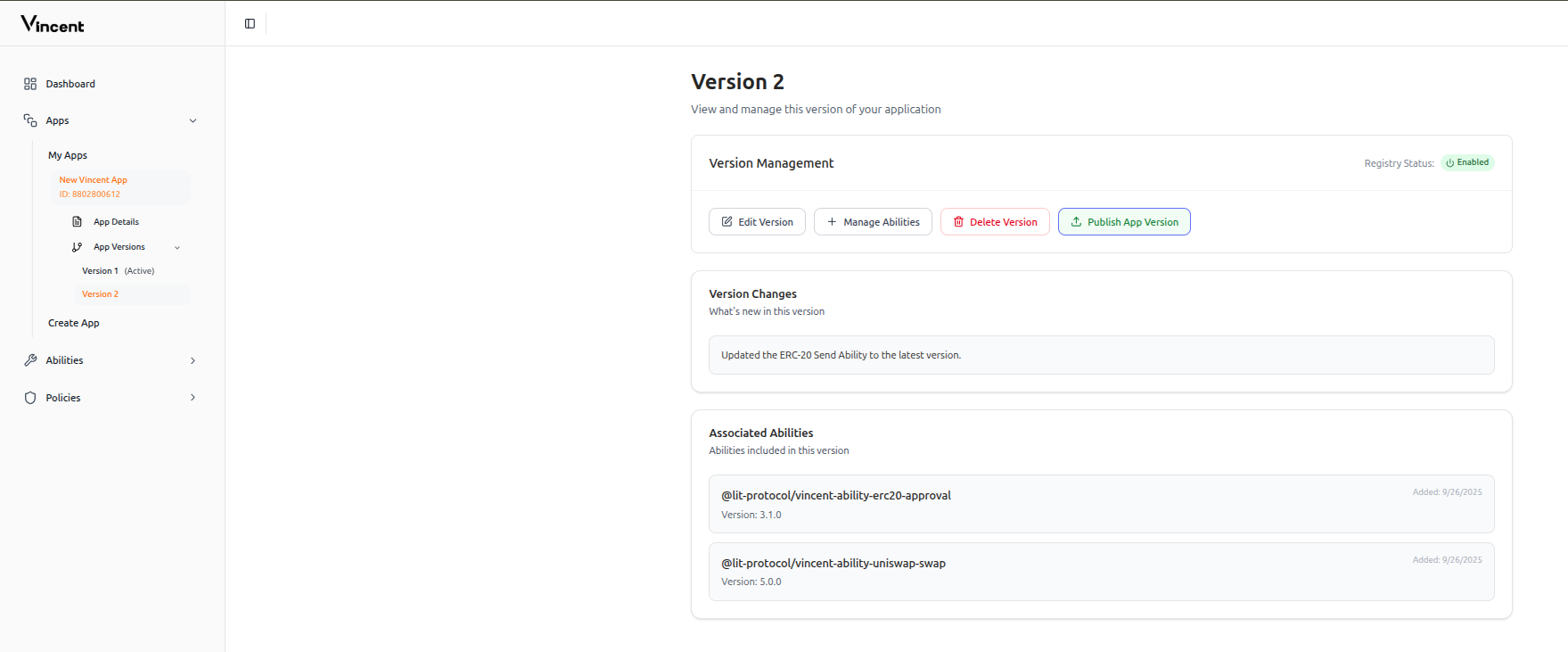This screenshot has height=652, width=1568.
Task: Click the Policies shield icon
Action: pos(30,398)
